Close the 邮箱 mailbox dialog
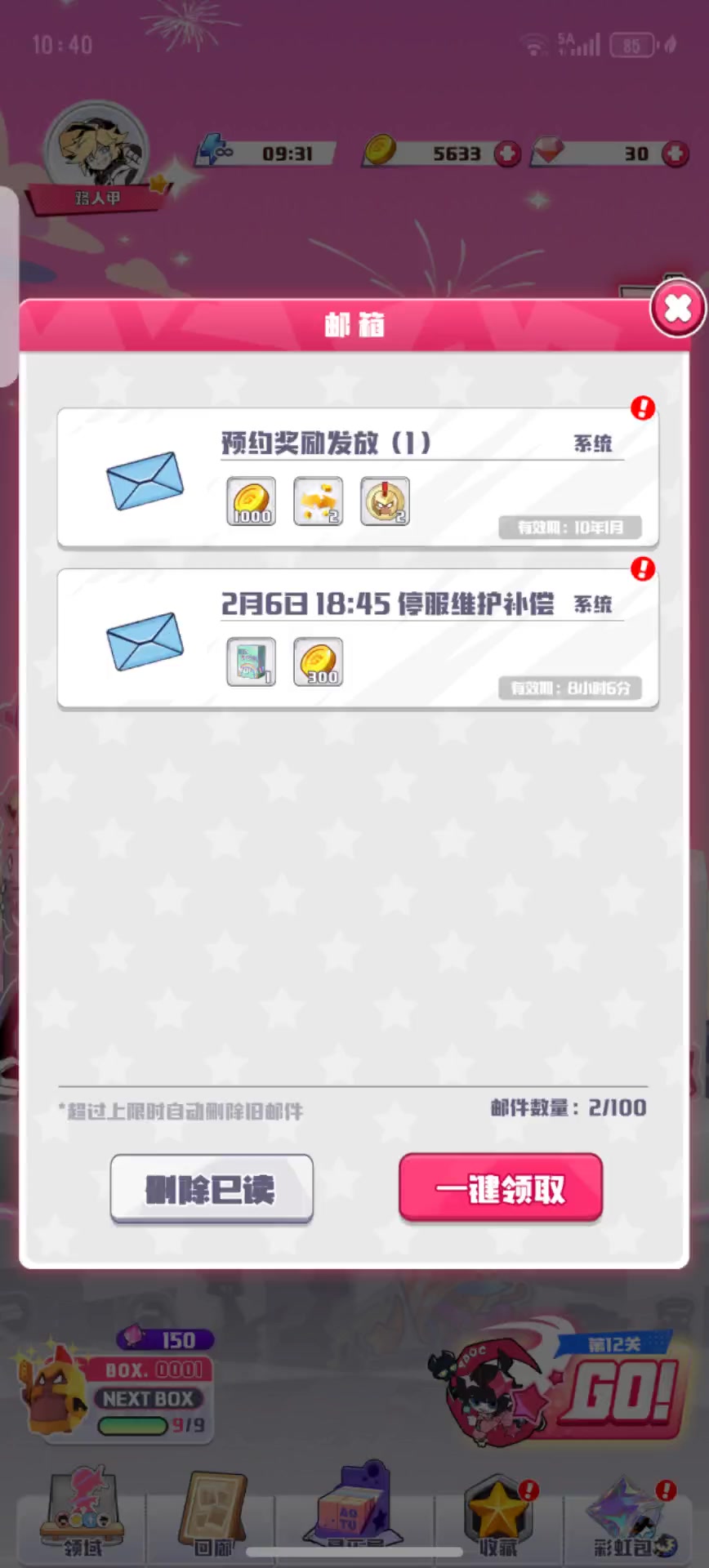The width and height of the screenshot is (709, 1568). (678, 308)
